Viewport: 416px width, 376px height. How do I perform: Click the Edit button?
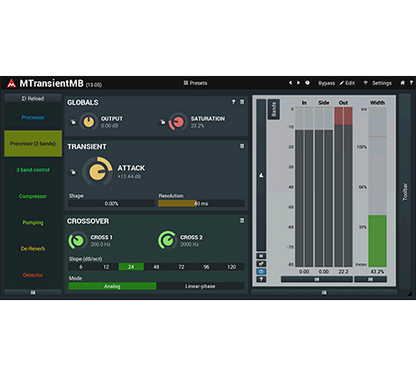[x=347, y=83]
